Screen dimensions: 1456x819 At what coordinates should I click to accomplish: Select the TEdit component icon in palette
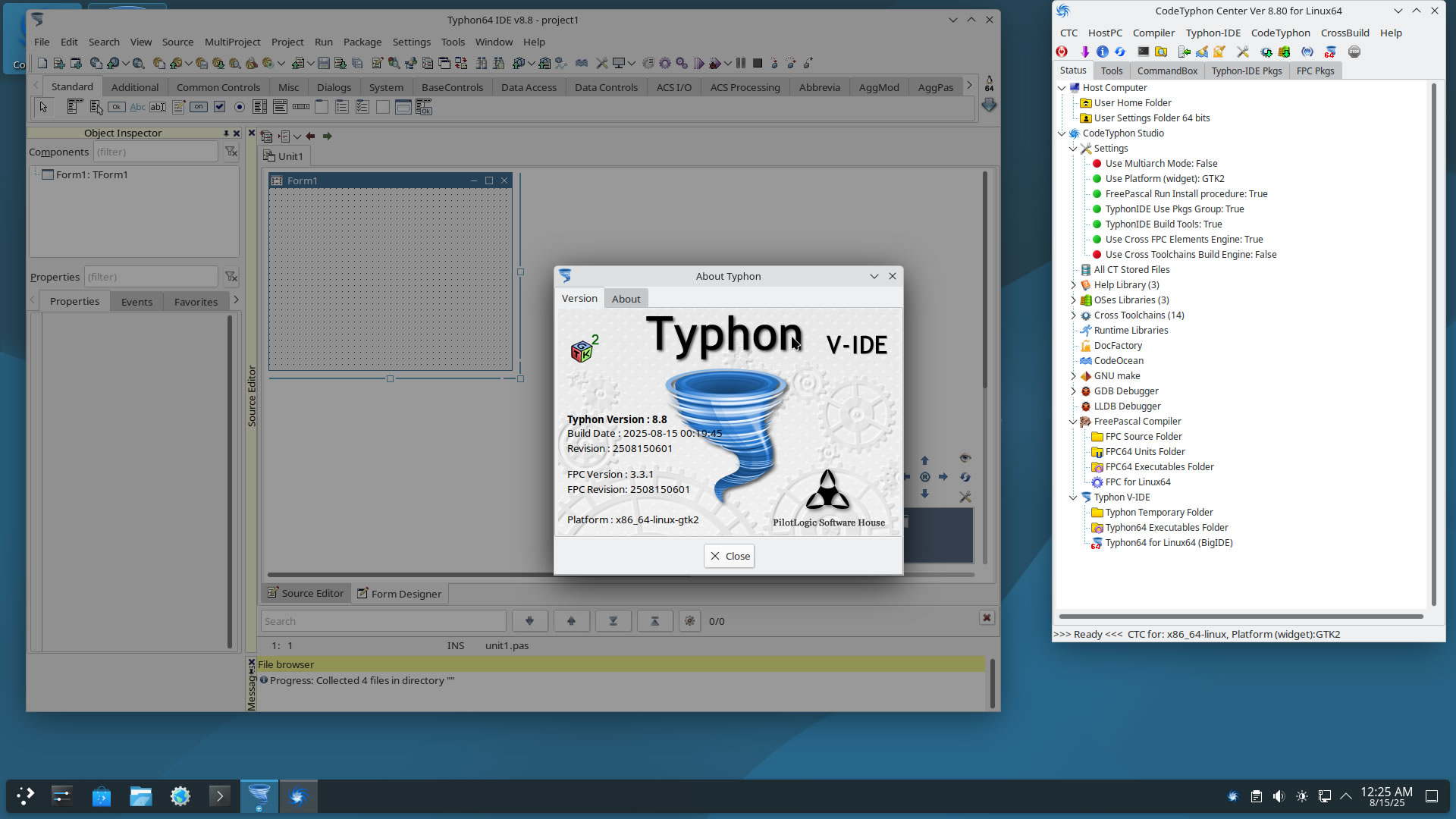pyautogui.click(x=158, y=108)
